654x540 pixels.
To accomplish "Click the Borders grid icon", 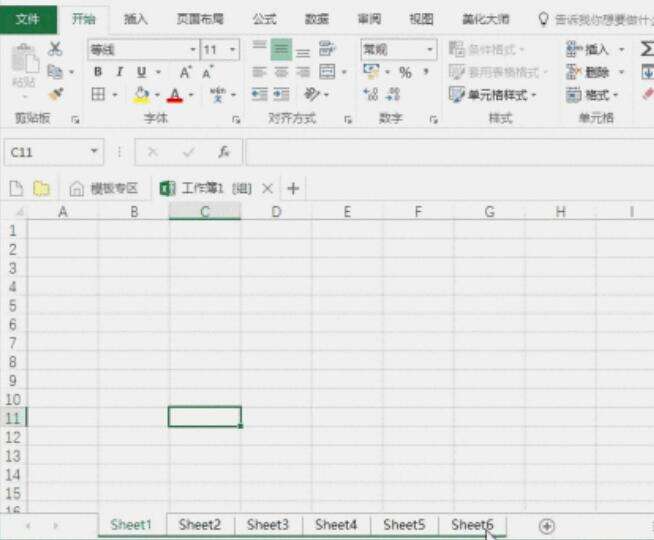I will coord(98,95).
